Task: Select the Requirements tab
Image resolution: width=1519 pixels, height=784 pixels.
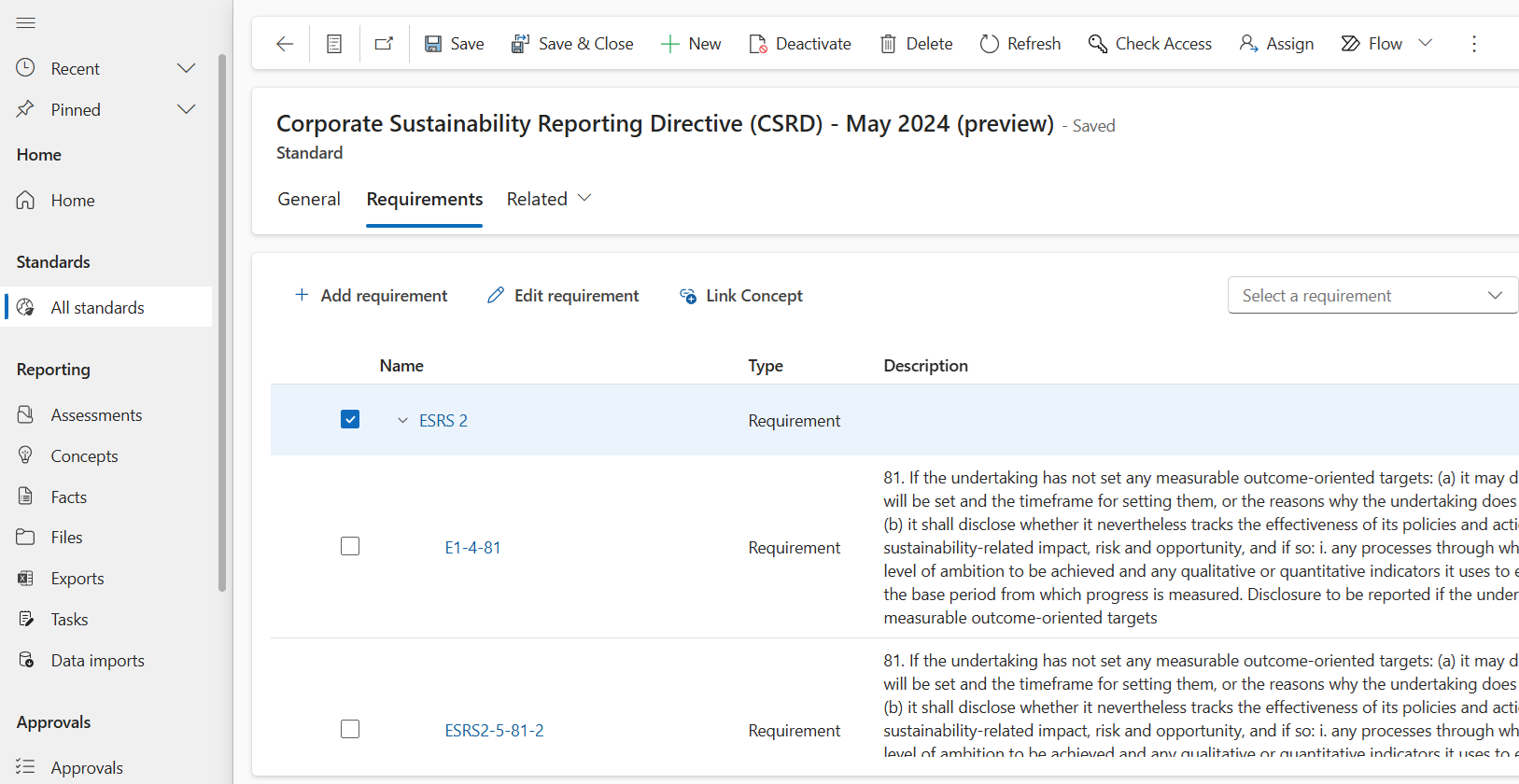Action: (x=425, y=199)
